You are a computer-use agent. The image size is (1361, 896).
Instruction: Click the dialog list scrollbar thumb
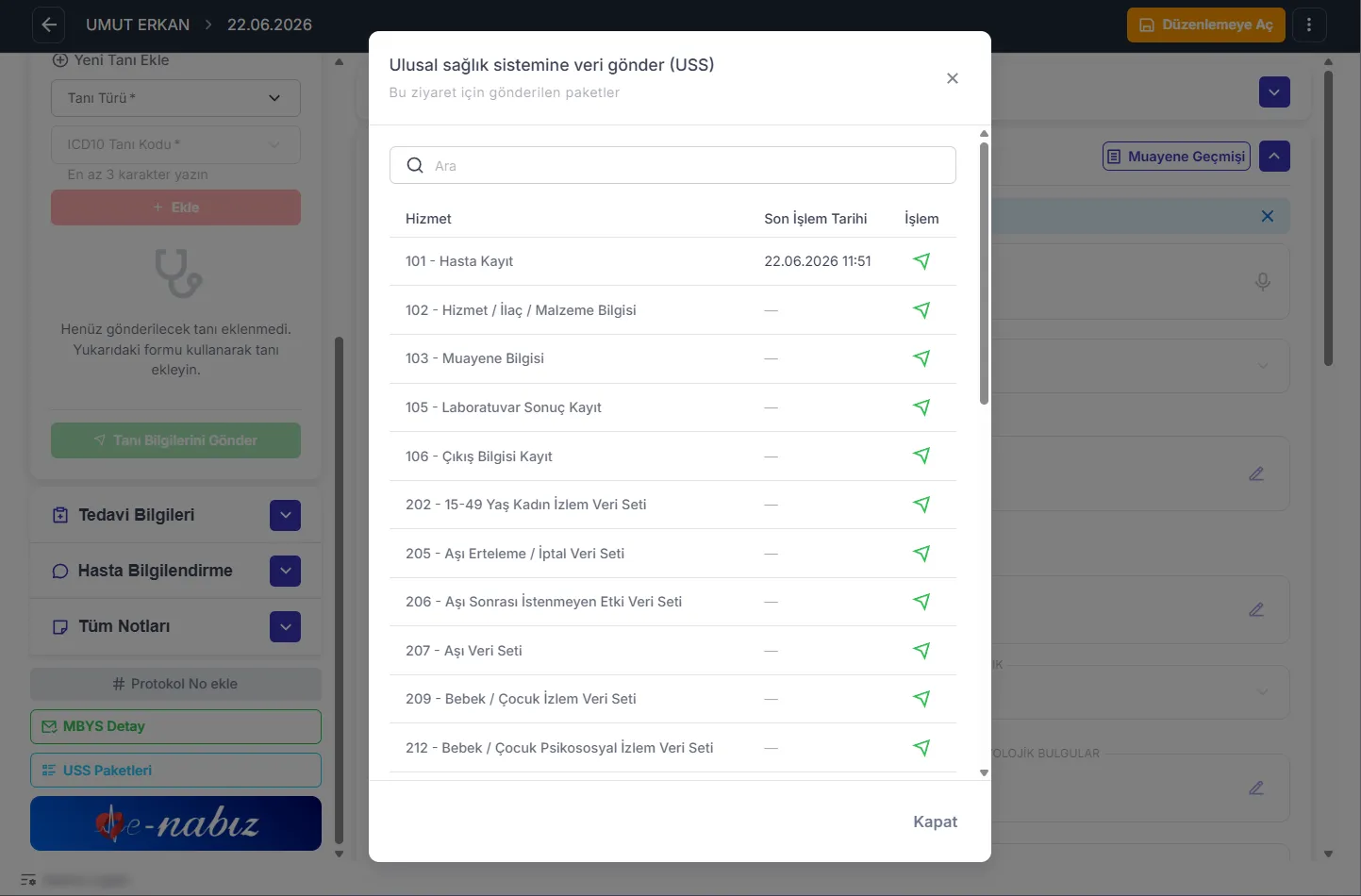(984, 274)
